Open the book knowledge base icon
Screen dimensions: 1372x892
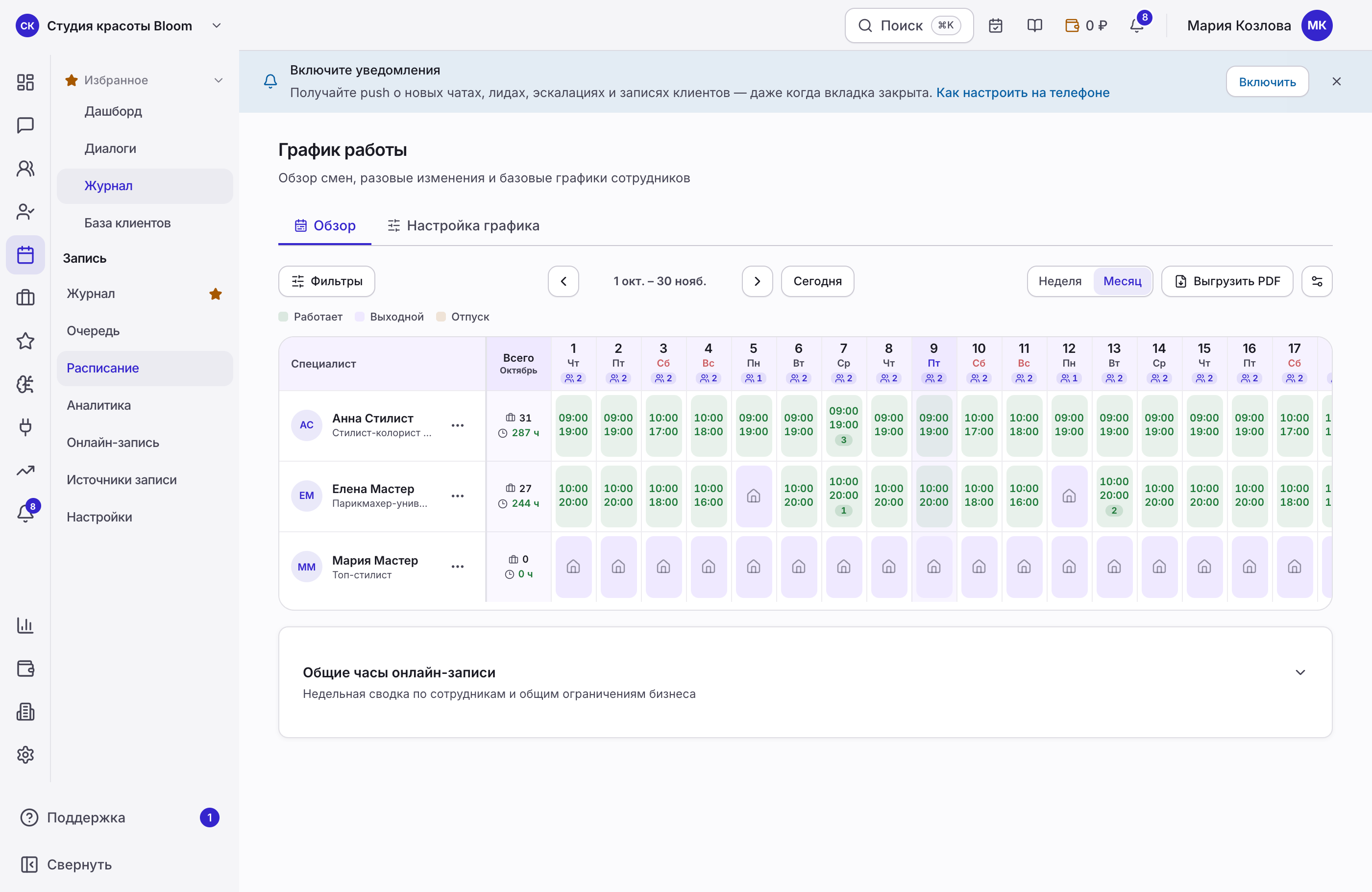[x=1035, y=25]
